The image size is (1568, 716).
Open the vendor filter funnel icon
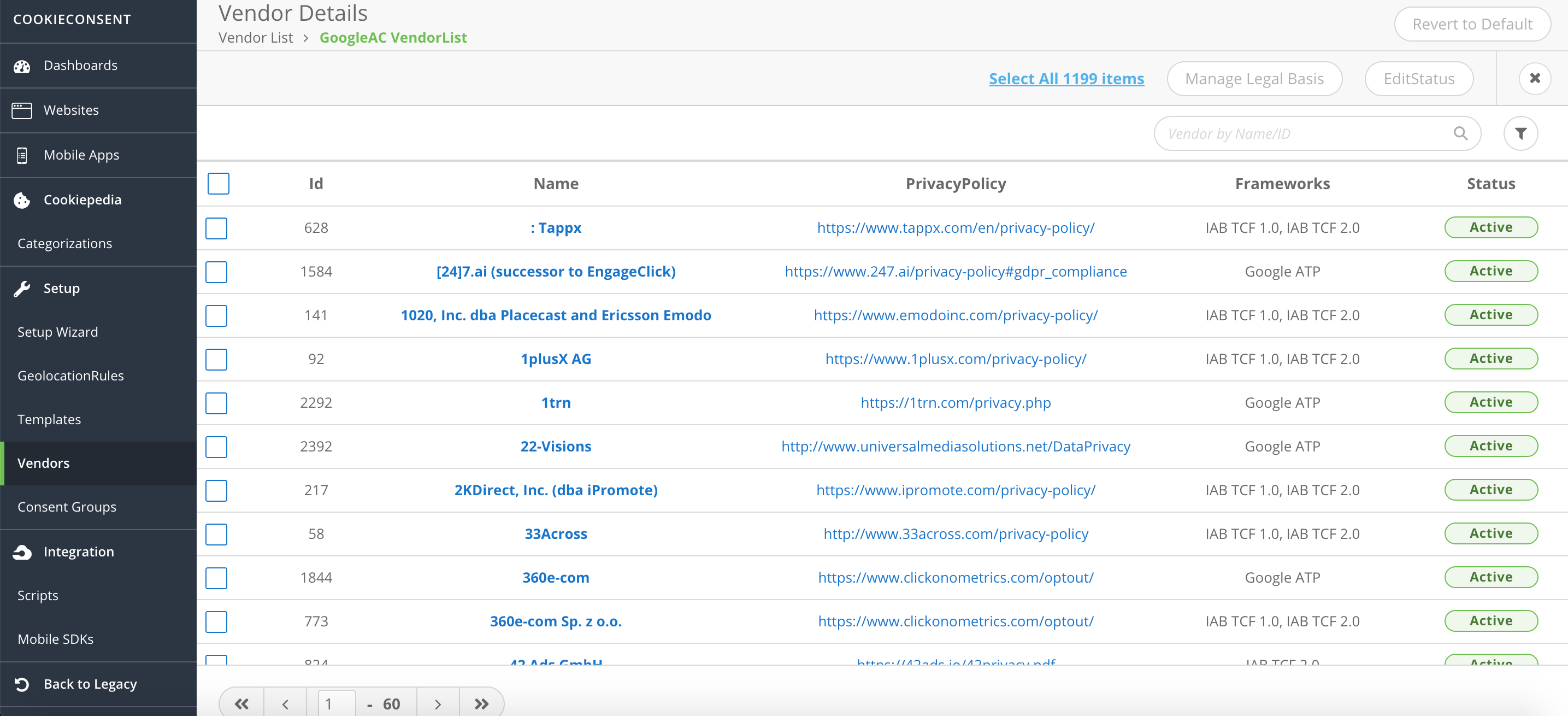coord(1520,133)
